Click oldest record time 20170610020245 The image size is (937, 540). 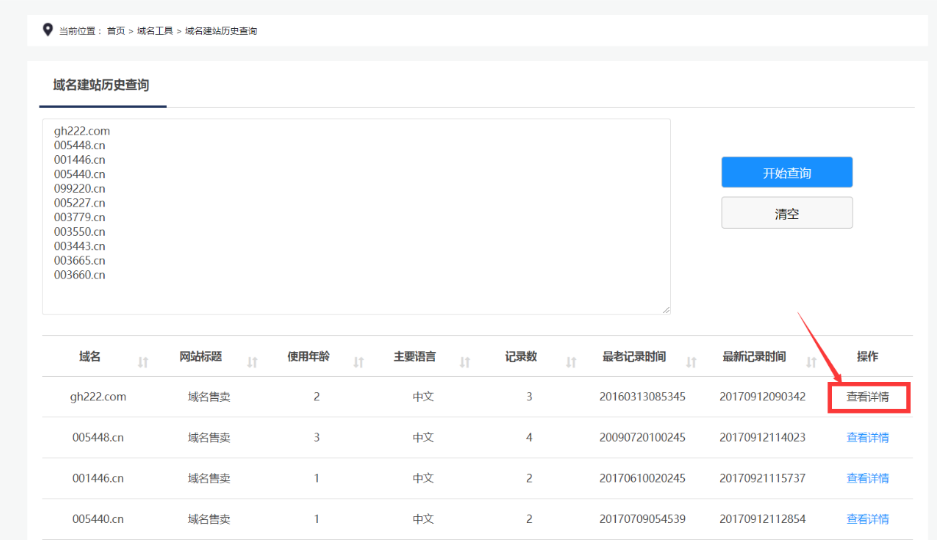coord(642,478)
